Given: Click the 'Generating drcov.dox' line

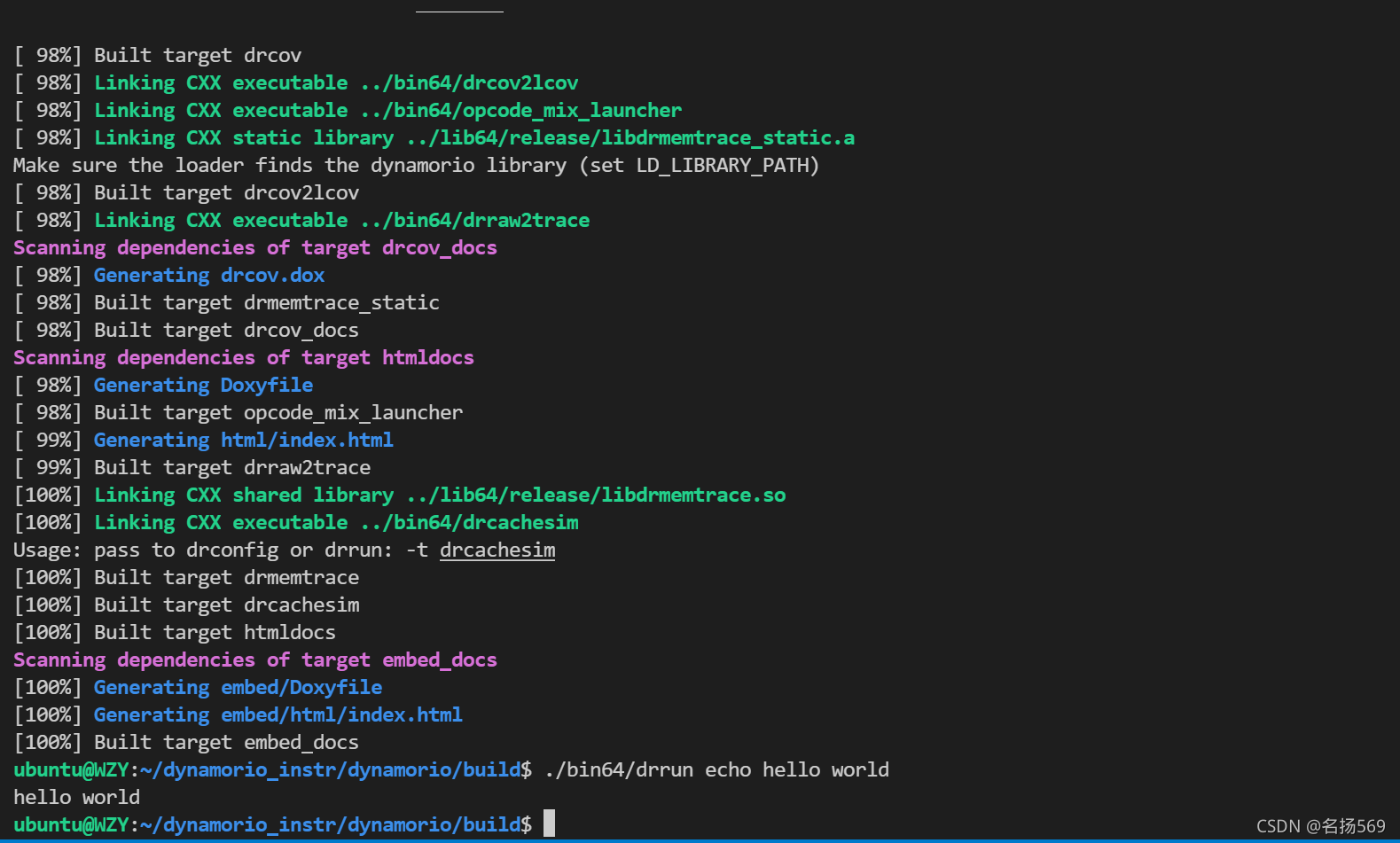Looking at the screenshot, I should click(169, 276).
